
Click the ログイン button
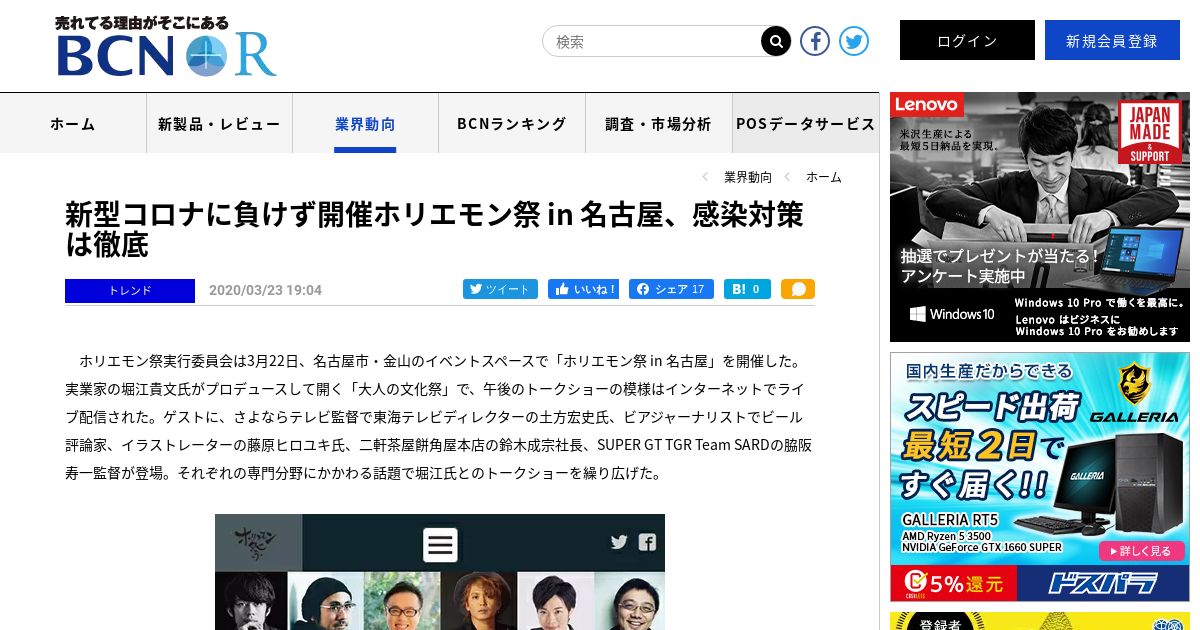pyautogui.click(x=967, y=40)
